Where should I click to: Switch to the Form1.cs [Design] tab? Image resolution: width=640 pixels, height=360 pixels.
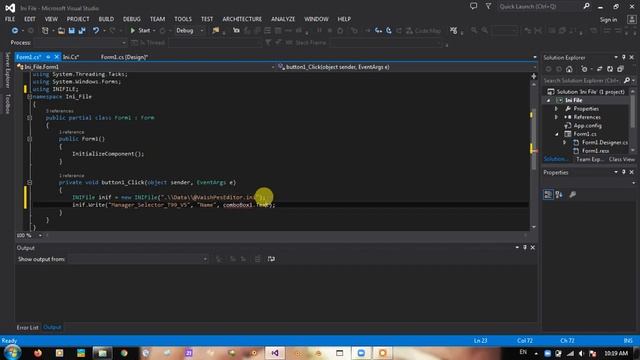coord(124,57)
